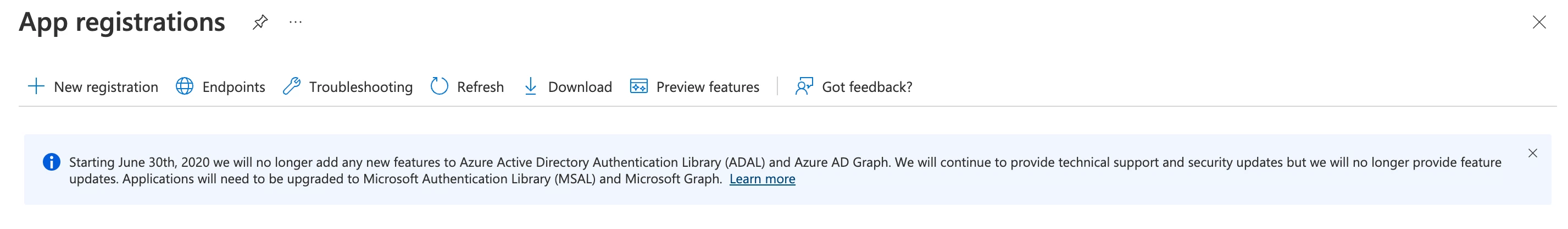Viewport: 1568px width, 229px height.
Task: Click the circular arrow Refresh icon
Action: (440, 86)
